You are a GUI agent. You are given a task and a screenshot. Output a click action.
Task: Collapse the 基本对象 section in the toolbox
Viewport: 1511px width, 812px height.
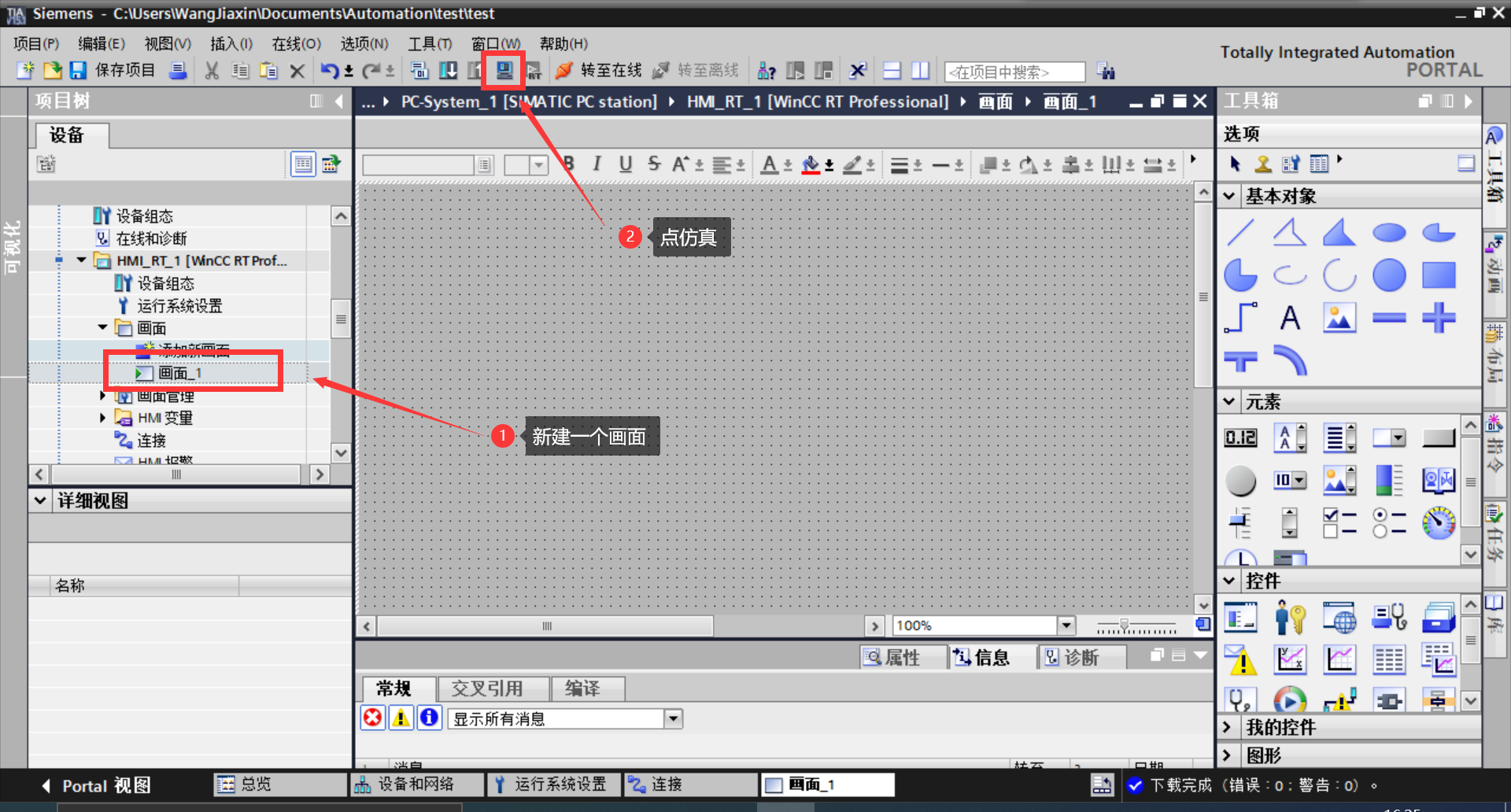click(x=1229, y=195)
